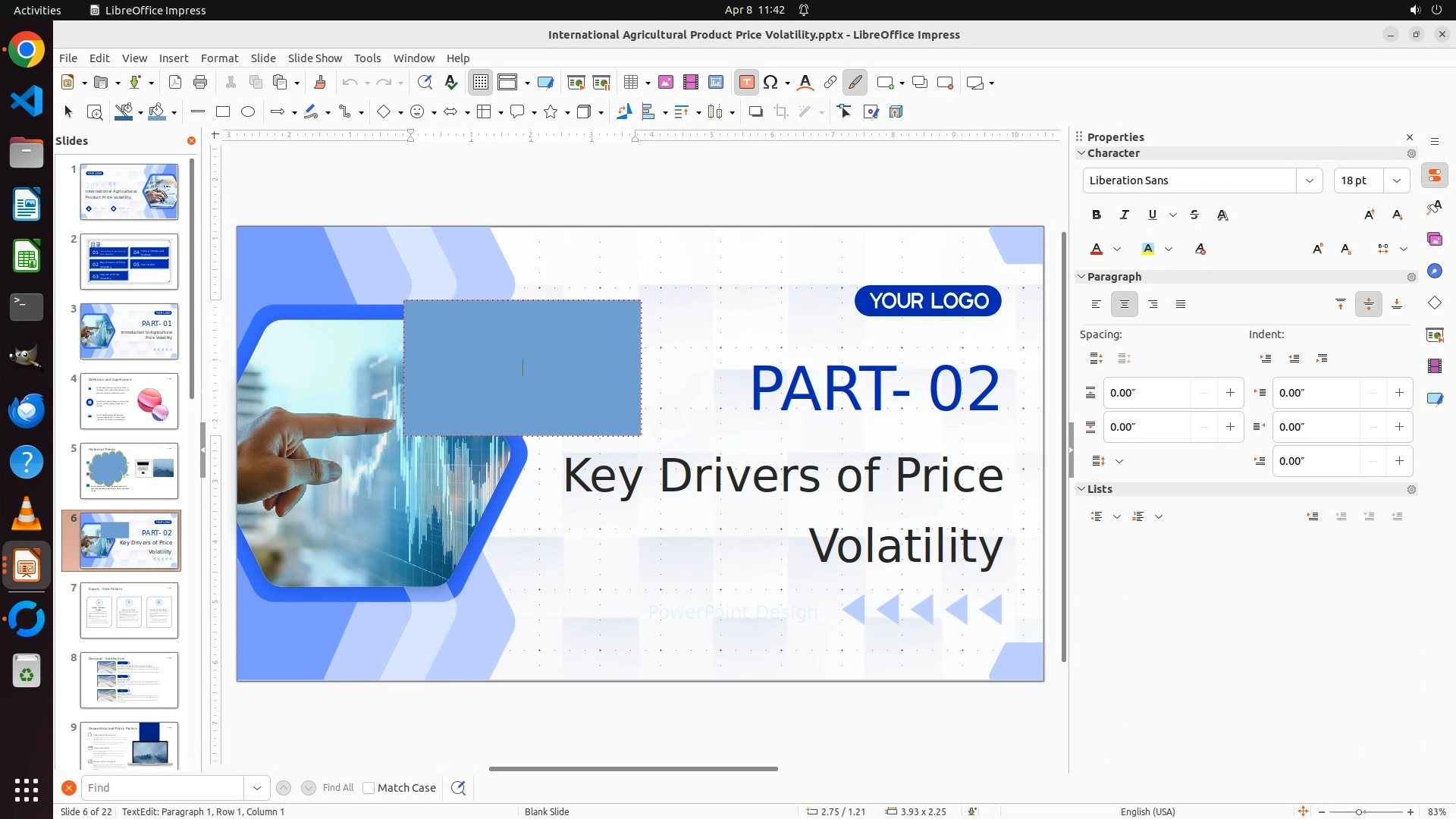Open the Gallery sidebar panel
Image resolution: width=1456 pixels, height=819 pixels.
point(1434,239)
